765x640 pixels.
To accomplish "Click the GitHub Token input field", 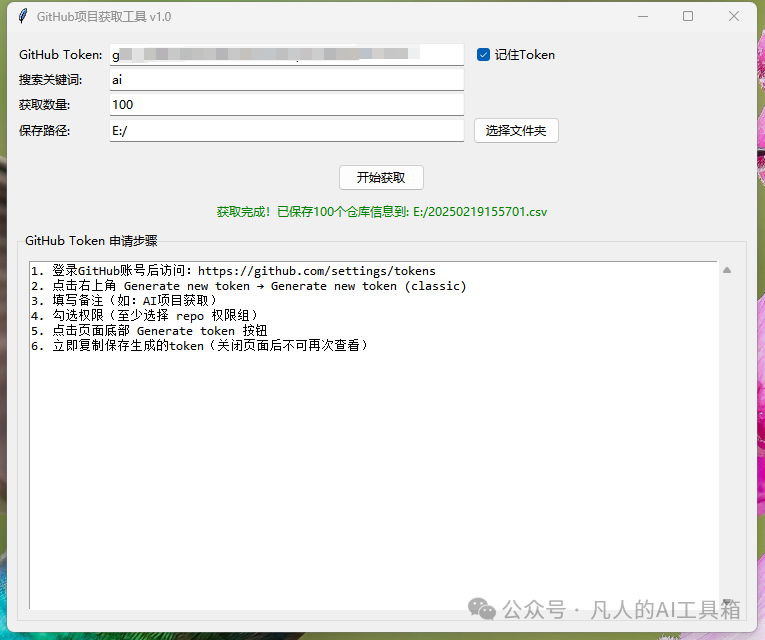I will pyautogui.click(x=287, y=54).
